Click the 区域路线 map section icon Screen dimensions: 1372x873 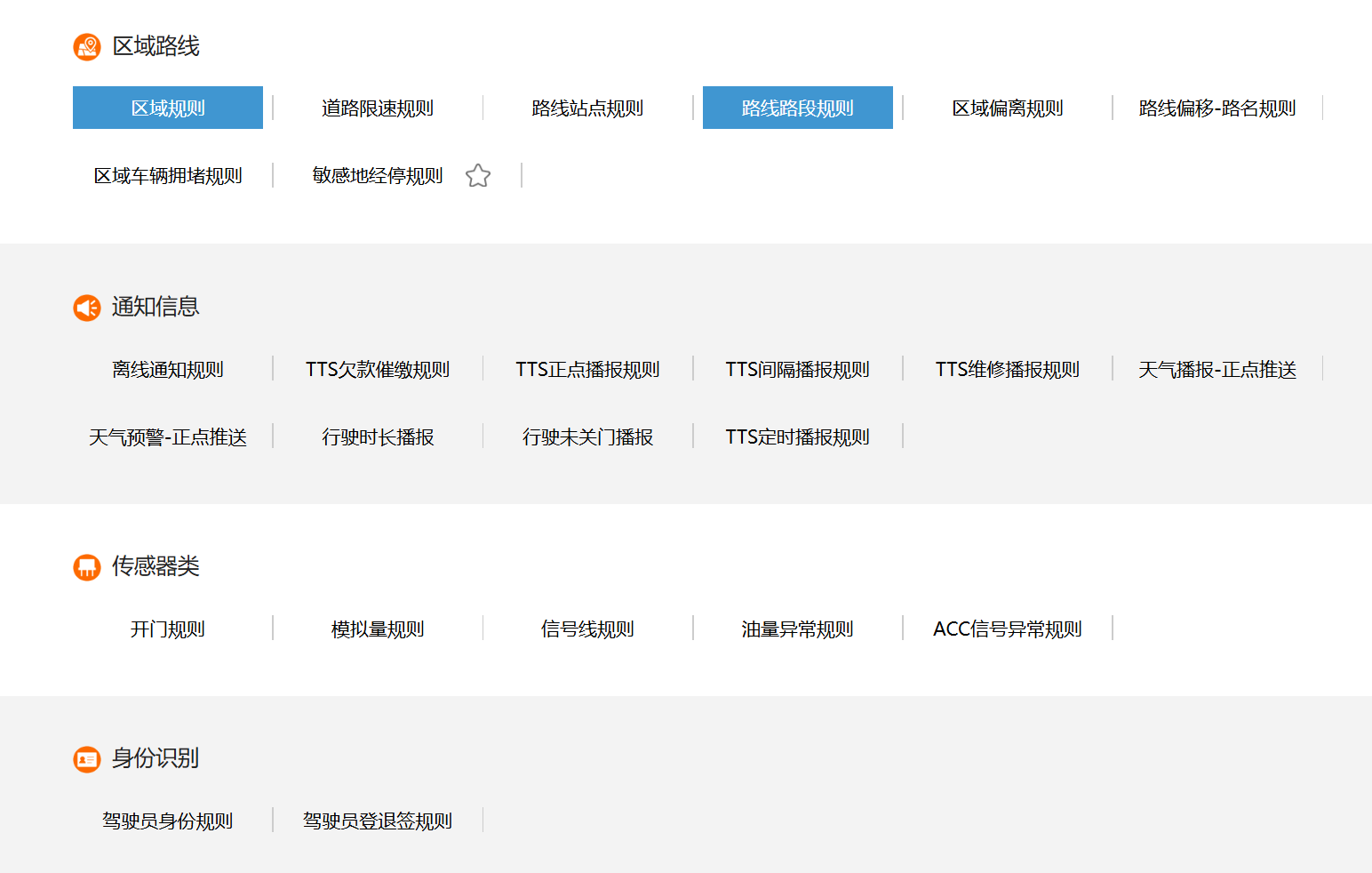point(87,46)
